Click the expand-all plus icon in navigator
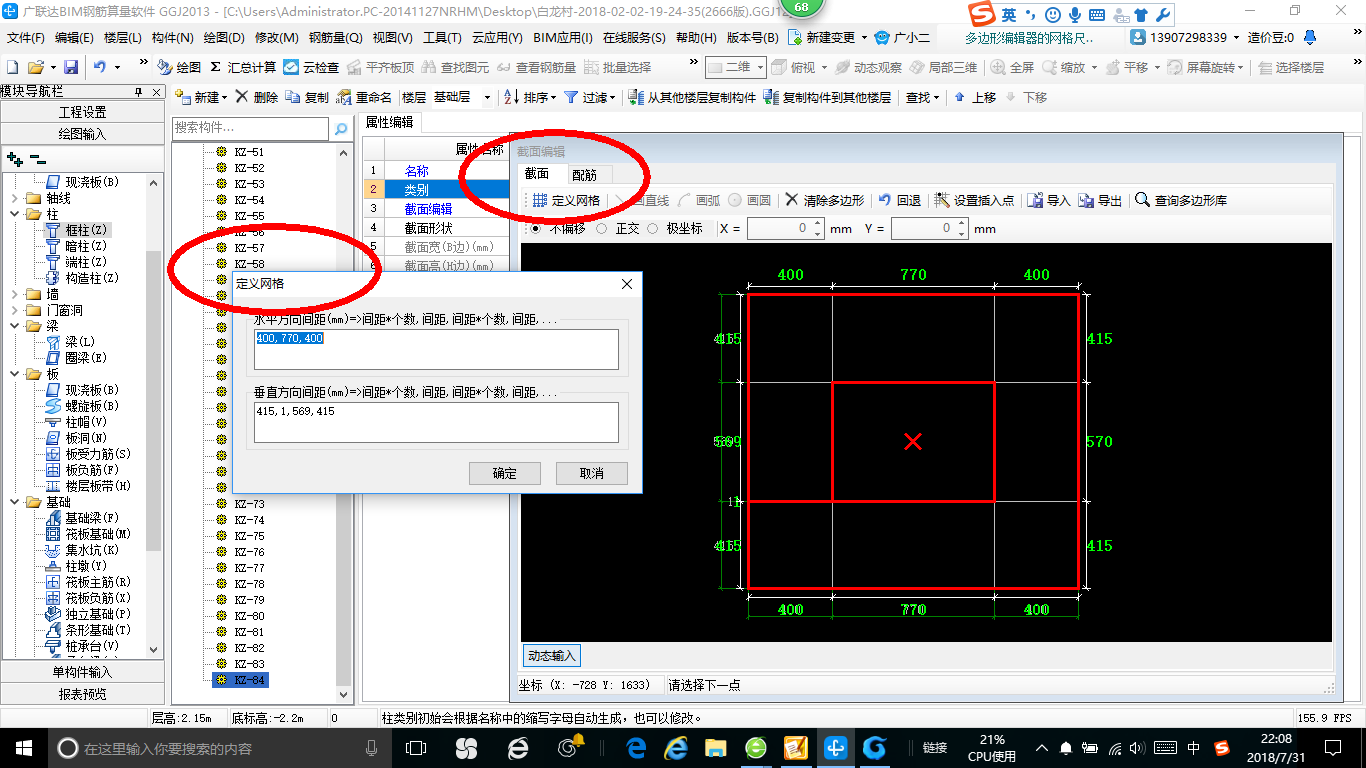The image size is (1366, 768). [14, 159]
